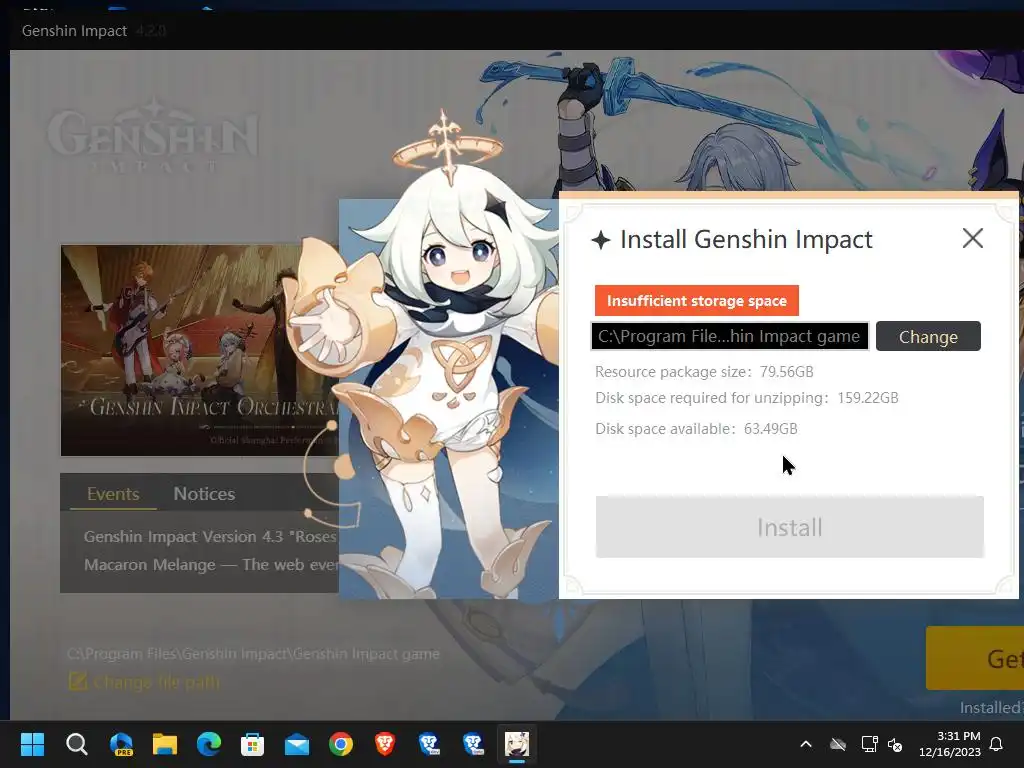
Task: Close the Install Genshin Impact dialog
Action: (972, 238)
